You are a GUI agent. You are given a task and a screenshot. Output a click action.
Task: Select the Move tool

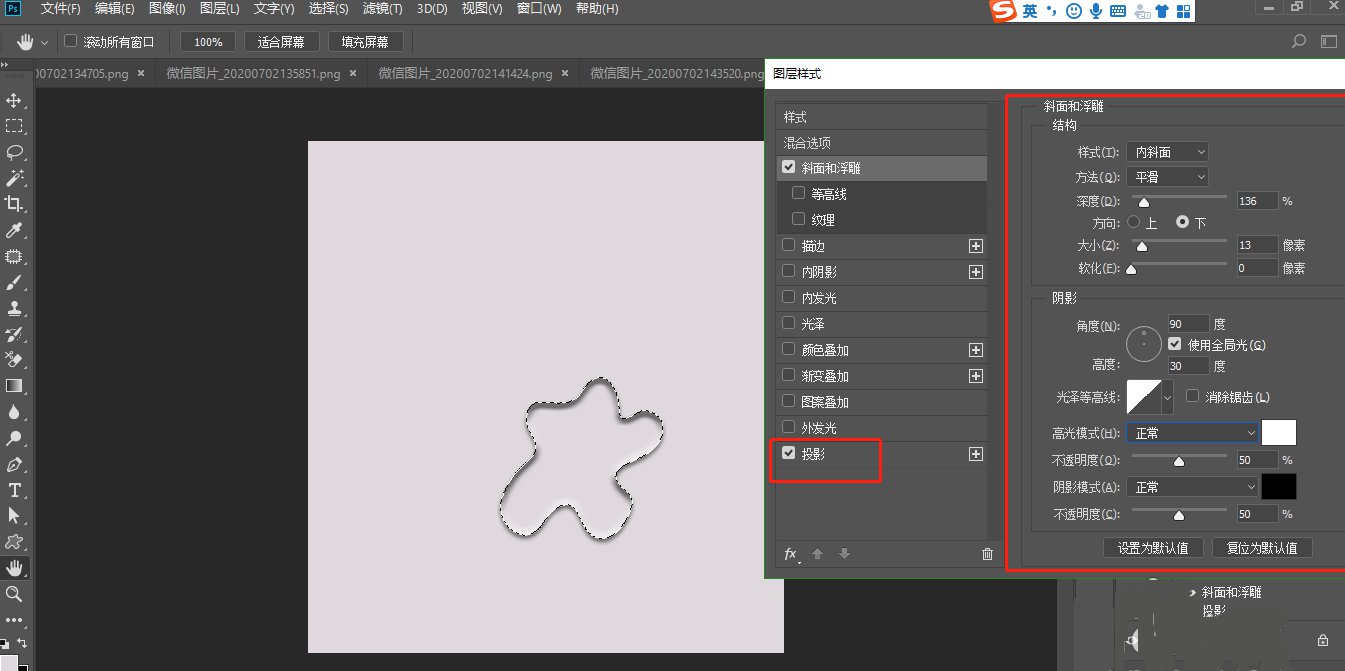(15, 100)
